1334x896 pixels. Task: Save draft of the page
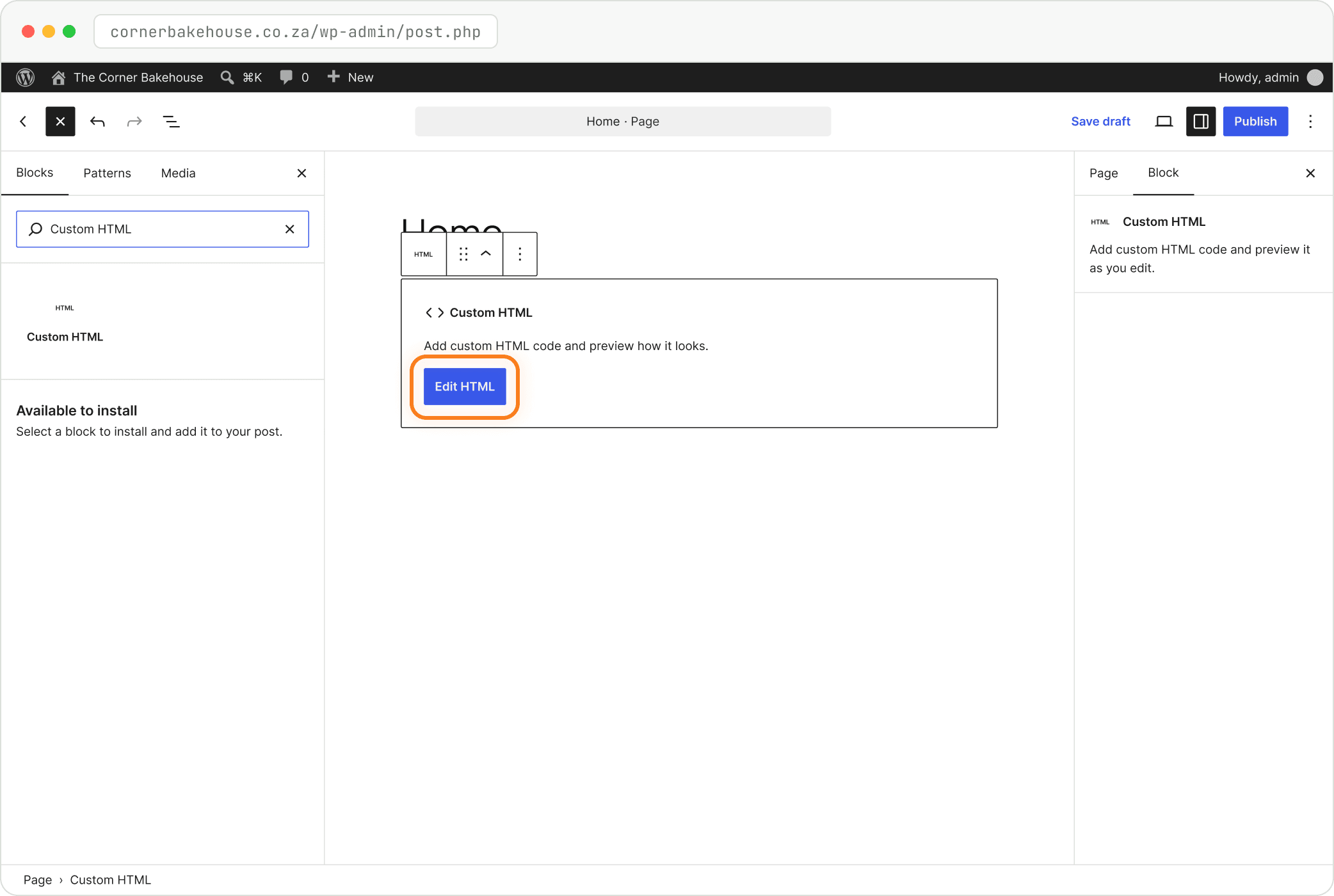[x=1100, y=122]
